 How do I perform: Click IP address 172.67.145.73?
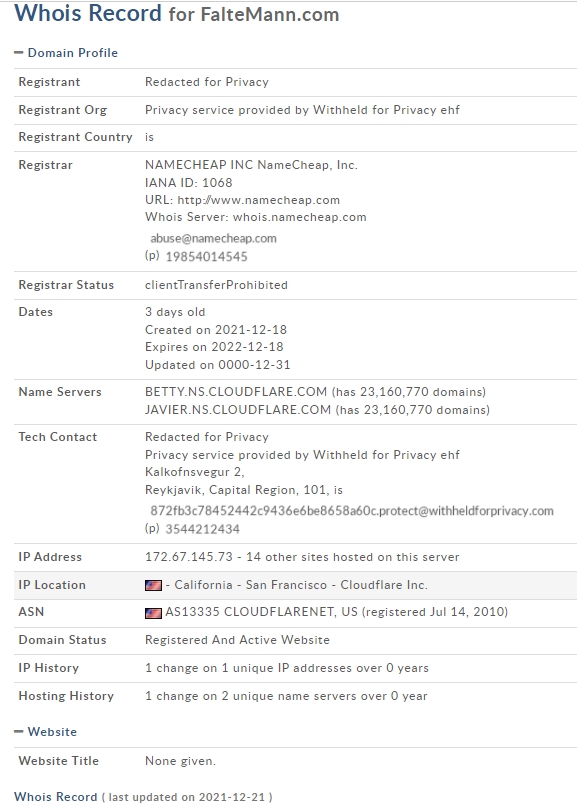click(189, 557)
